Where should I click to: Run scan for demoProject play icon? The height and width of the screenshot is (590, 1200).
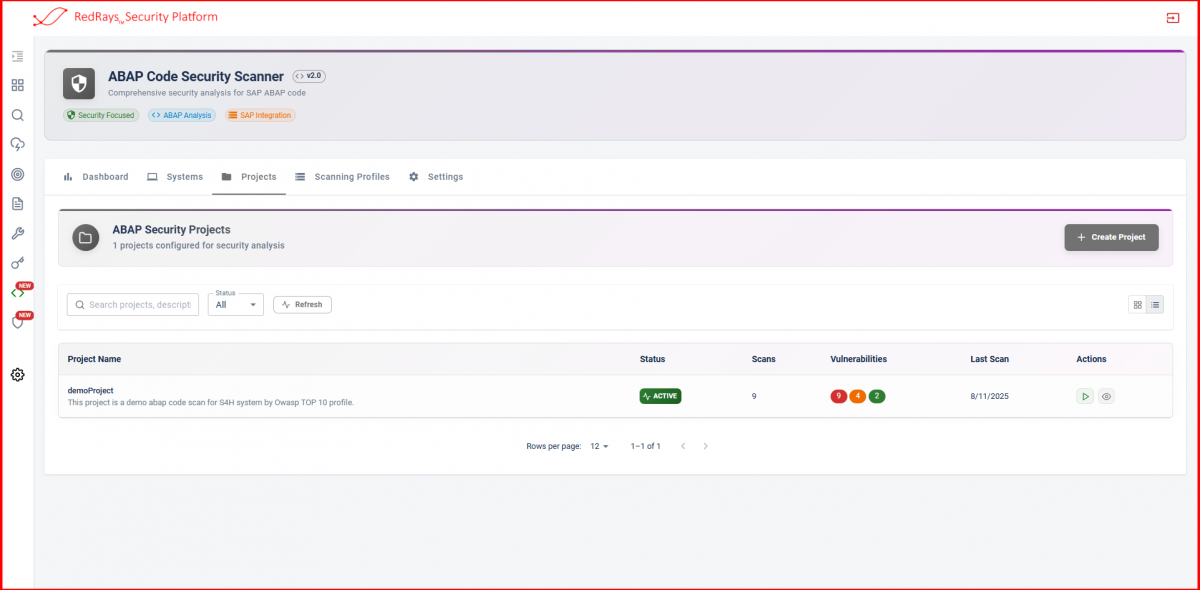click(1085, 396)
